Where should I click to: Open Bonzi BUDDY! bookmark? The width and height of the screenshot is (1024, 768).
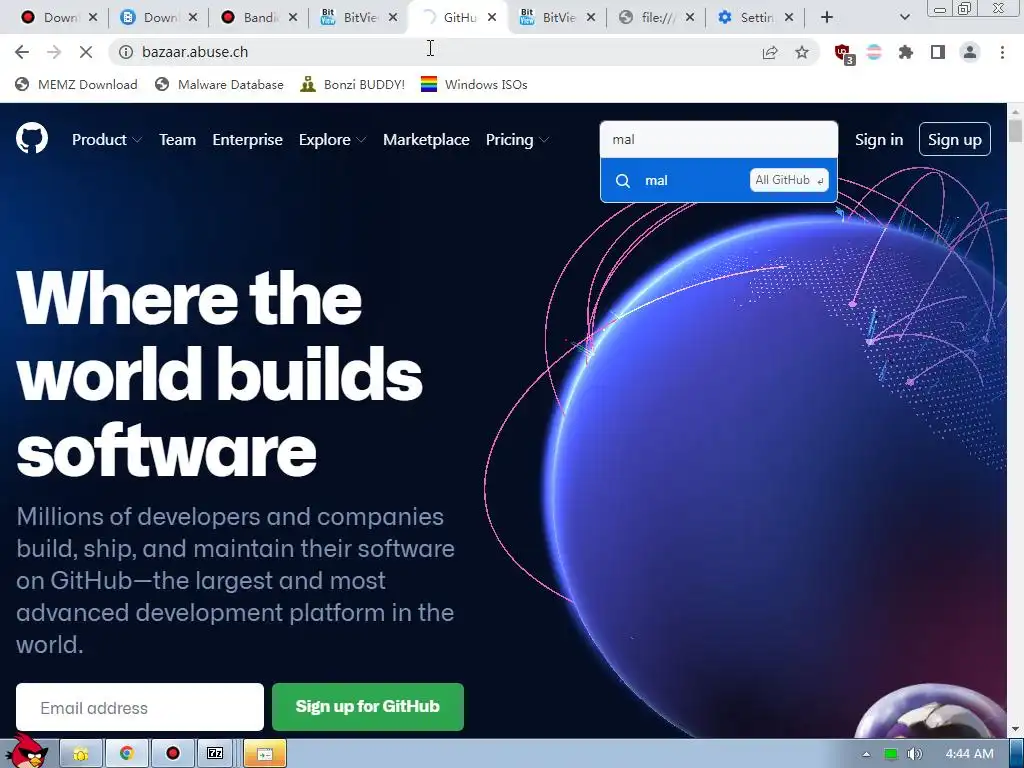coord(353,84)
